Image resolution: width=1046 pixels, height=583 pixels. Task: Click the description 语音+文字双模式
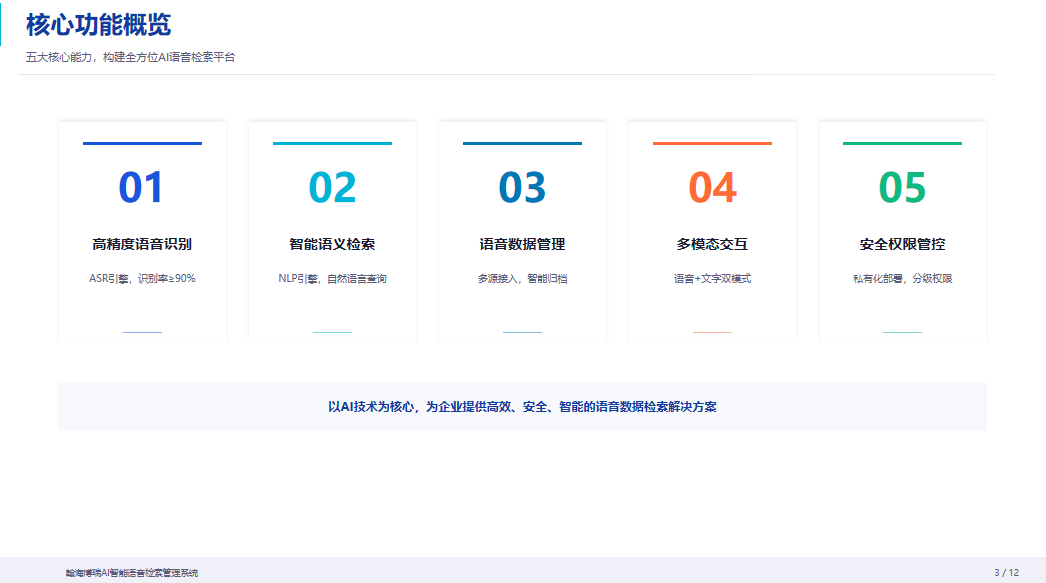coord(712,279)
